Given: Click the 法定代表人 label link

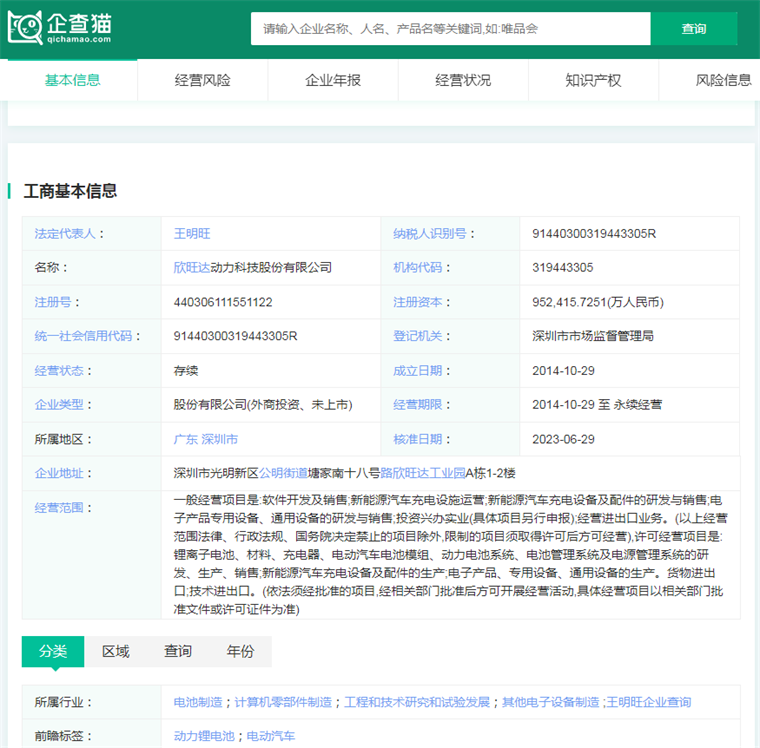Looking at the screenshot, I should (65, 234).
